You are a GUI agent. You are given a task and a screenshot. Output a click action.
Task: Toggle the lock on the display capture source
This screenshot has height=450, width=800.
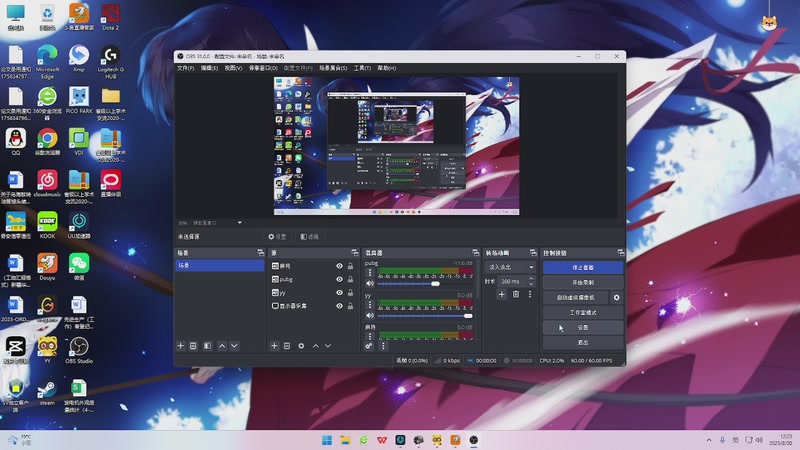(x=351, y=306)
